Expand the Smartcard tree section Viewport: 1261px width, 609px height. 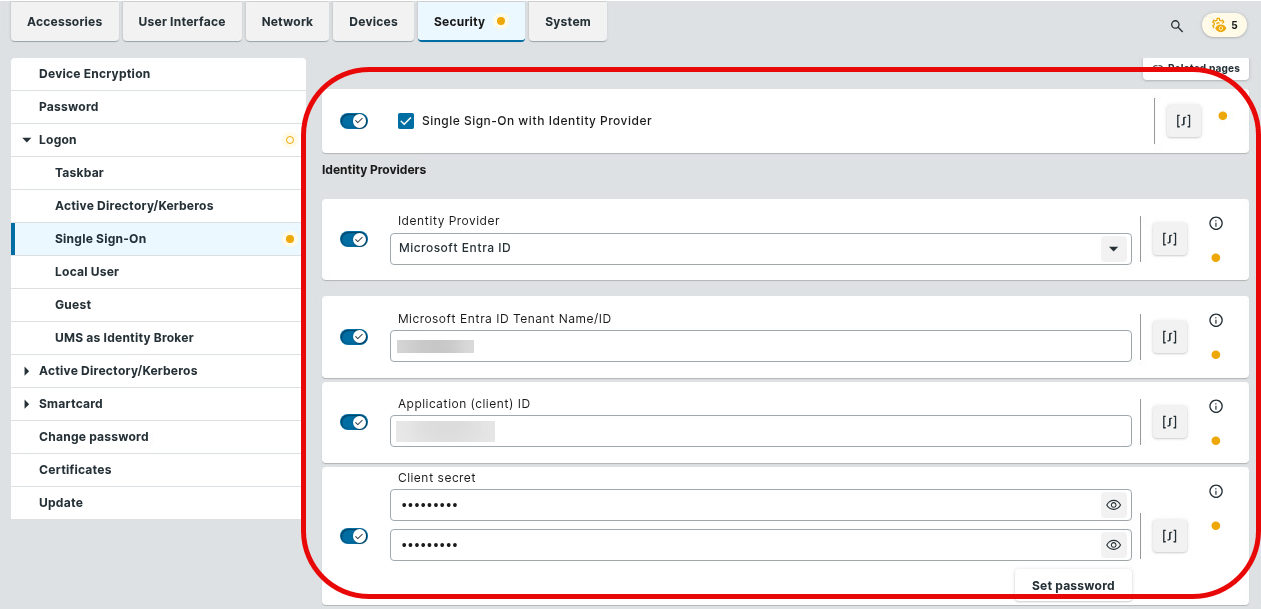coord(27,404)
